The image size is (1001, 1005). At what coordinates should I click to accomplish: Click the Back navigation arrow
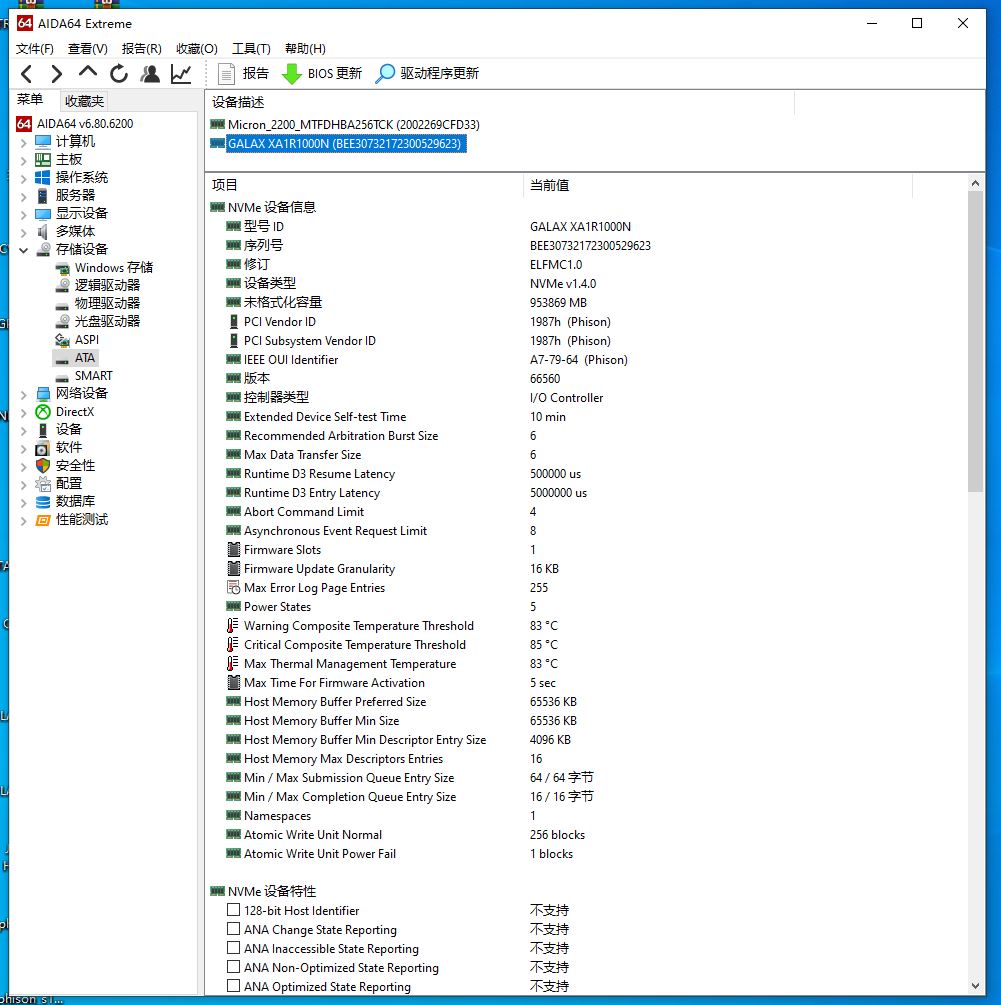27,73
